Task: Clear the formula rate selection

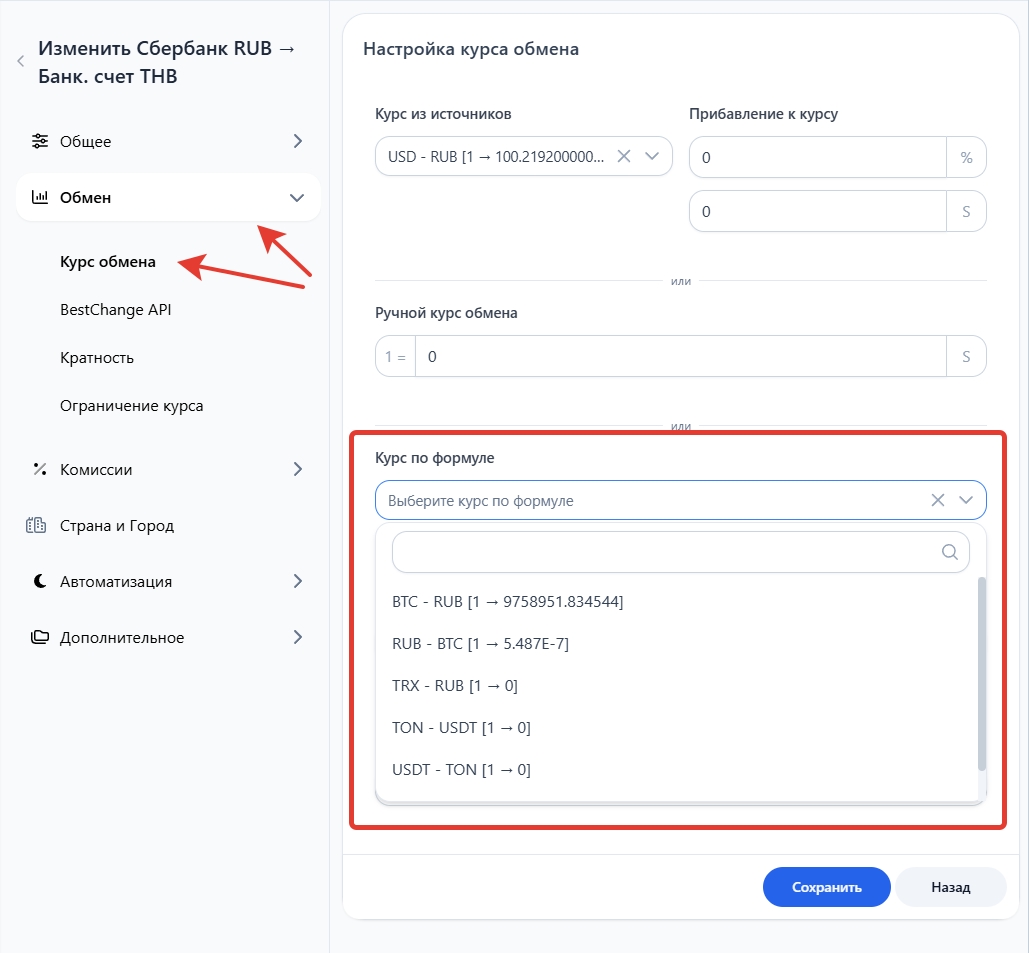Action: click(x=938, y=500)
